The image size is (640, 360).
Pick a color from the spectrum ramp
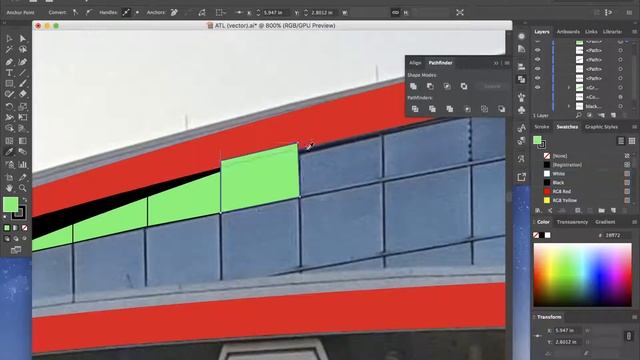[x=582, y=275]
